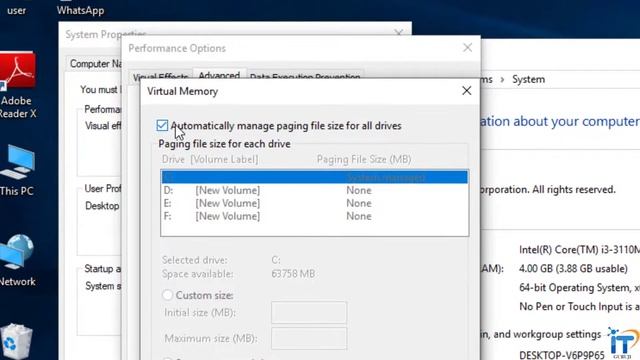
Task: Open Computer Name tab in System Properties
Action: (95, 64)
